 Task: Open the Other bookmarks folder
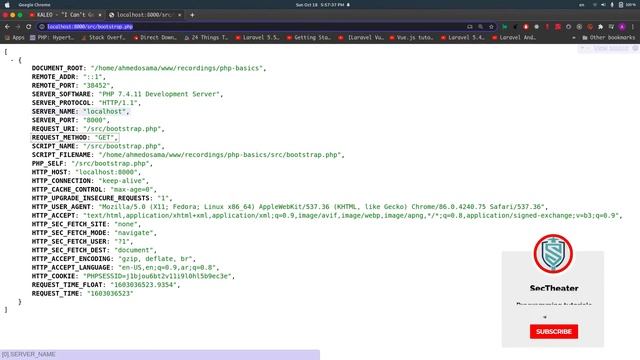609,38
